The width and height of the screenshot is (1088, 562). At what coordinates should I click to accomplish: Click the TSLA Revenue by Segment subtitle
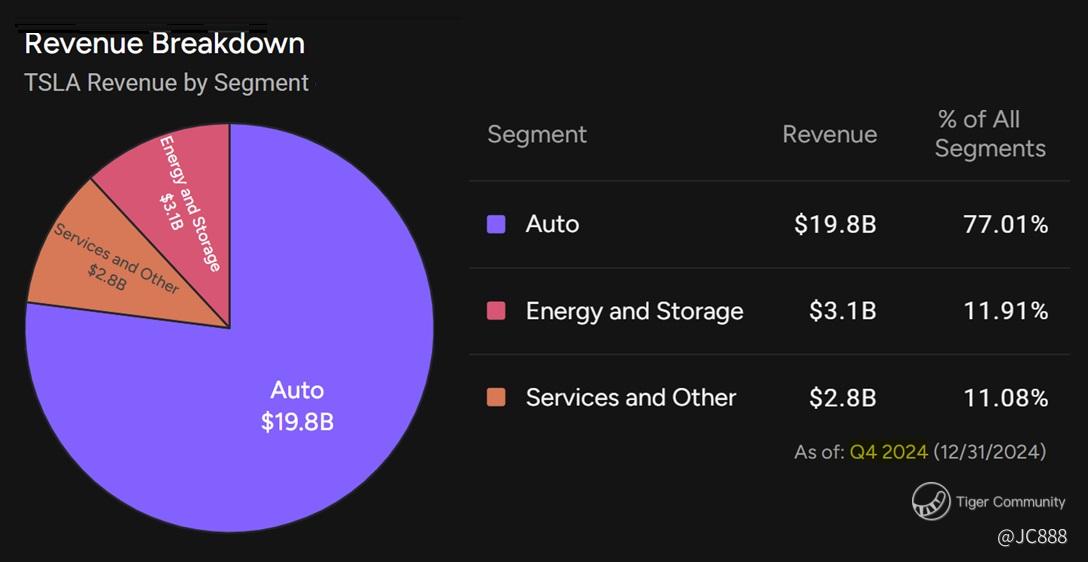166,83
